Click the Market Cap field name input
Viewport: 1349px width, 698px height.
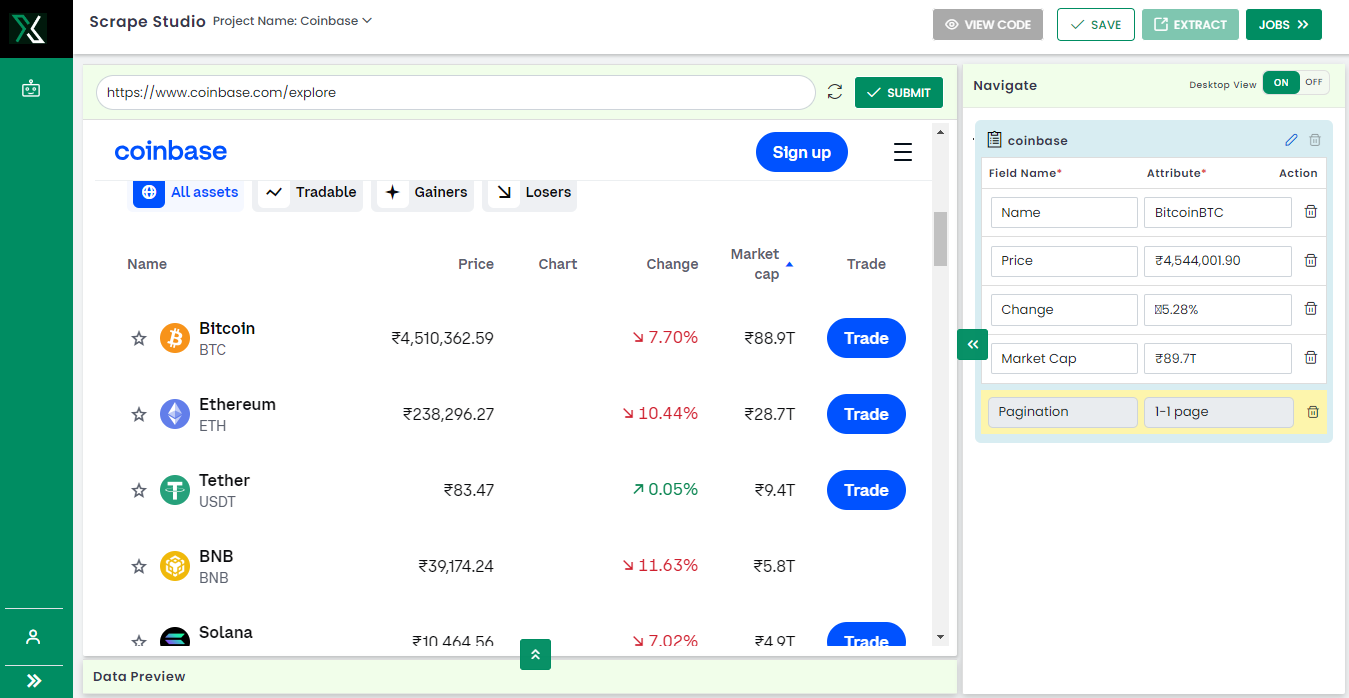tap(1064, 358)
